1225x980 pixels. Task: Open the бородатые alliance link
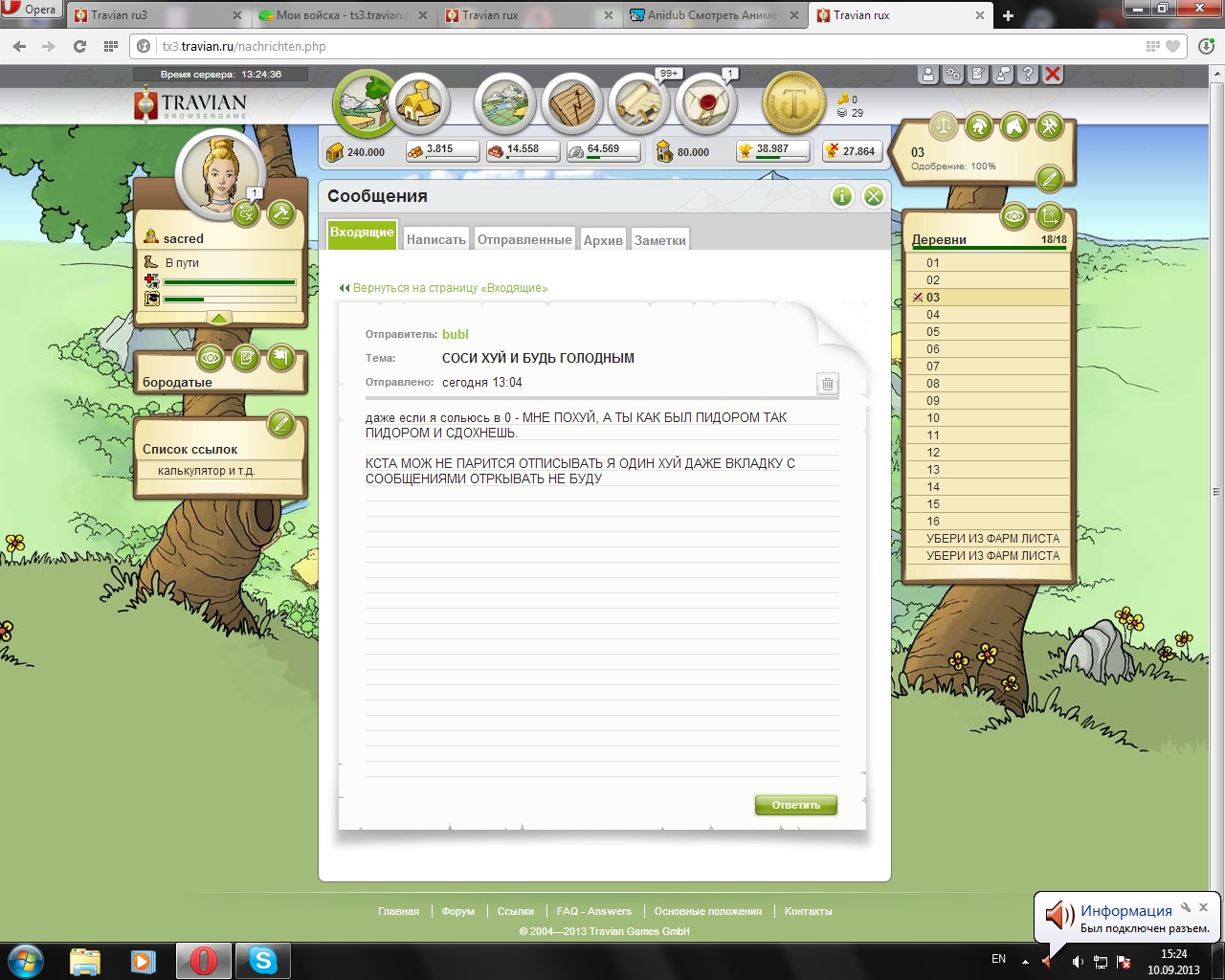tap(177, 382)
